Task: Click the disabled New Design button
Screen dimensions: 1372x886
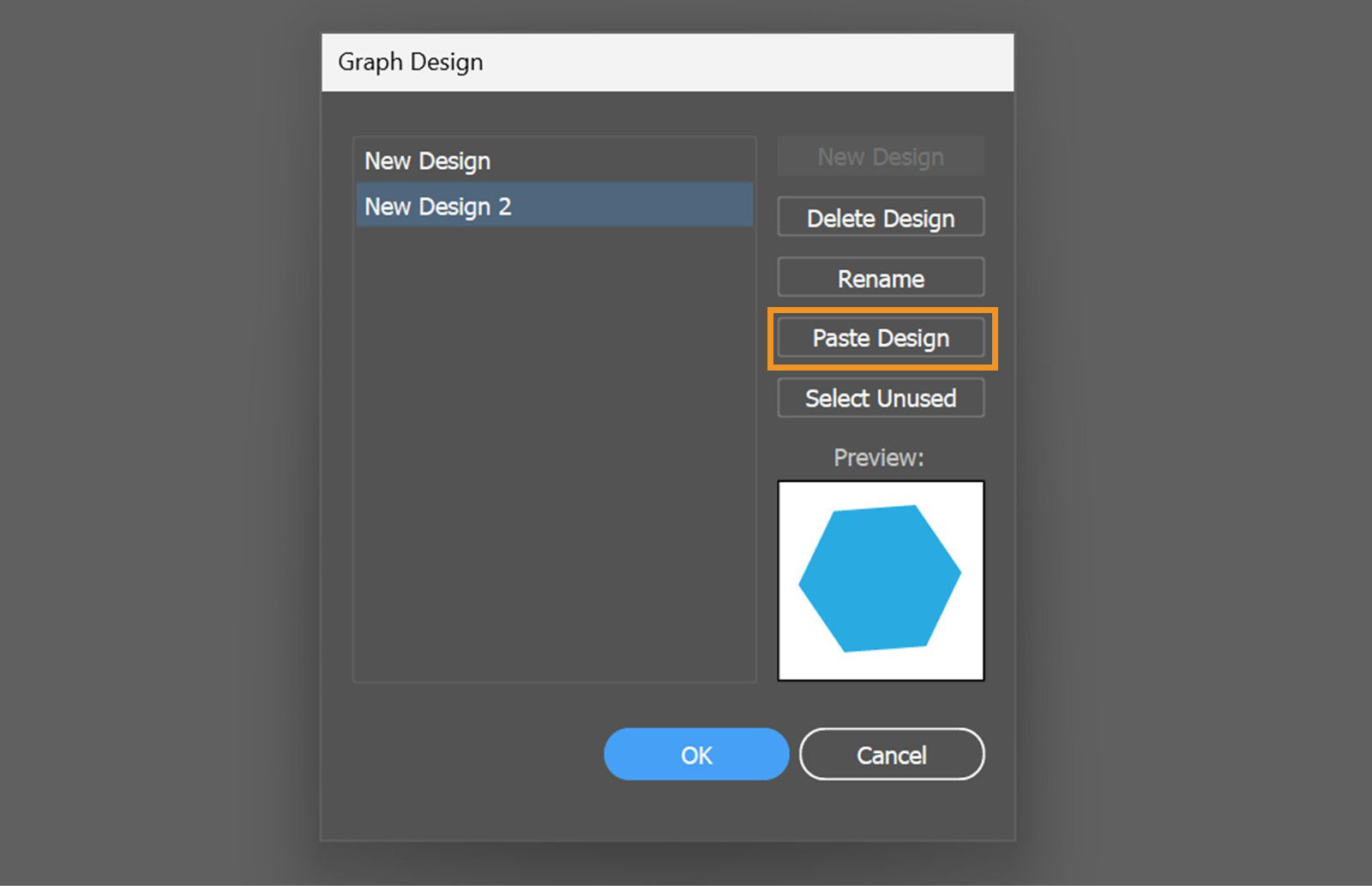Action: point(880,156)
